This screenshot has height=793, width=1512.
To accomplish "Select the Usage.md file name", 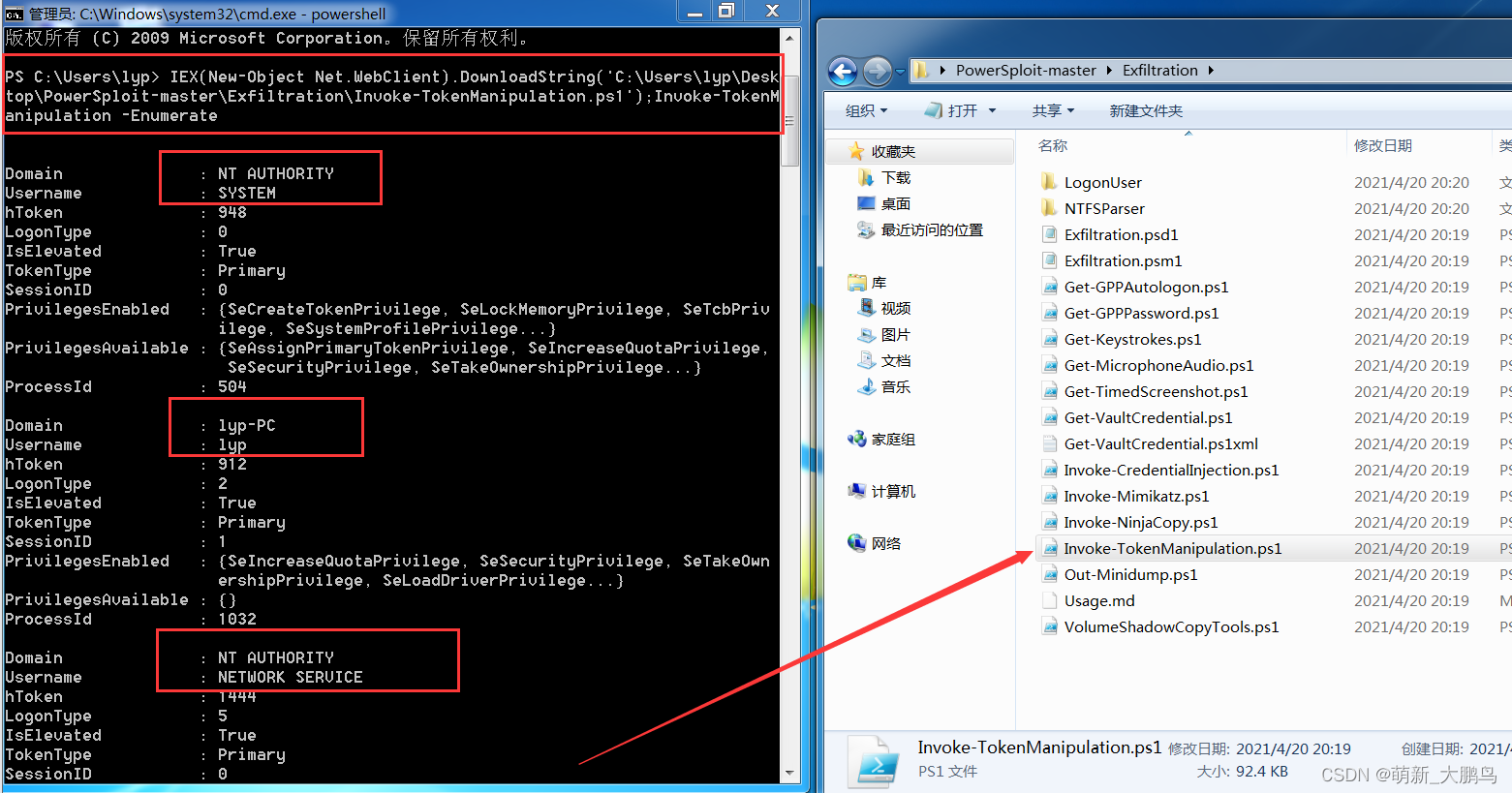I will (x=1099, y=600).
